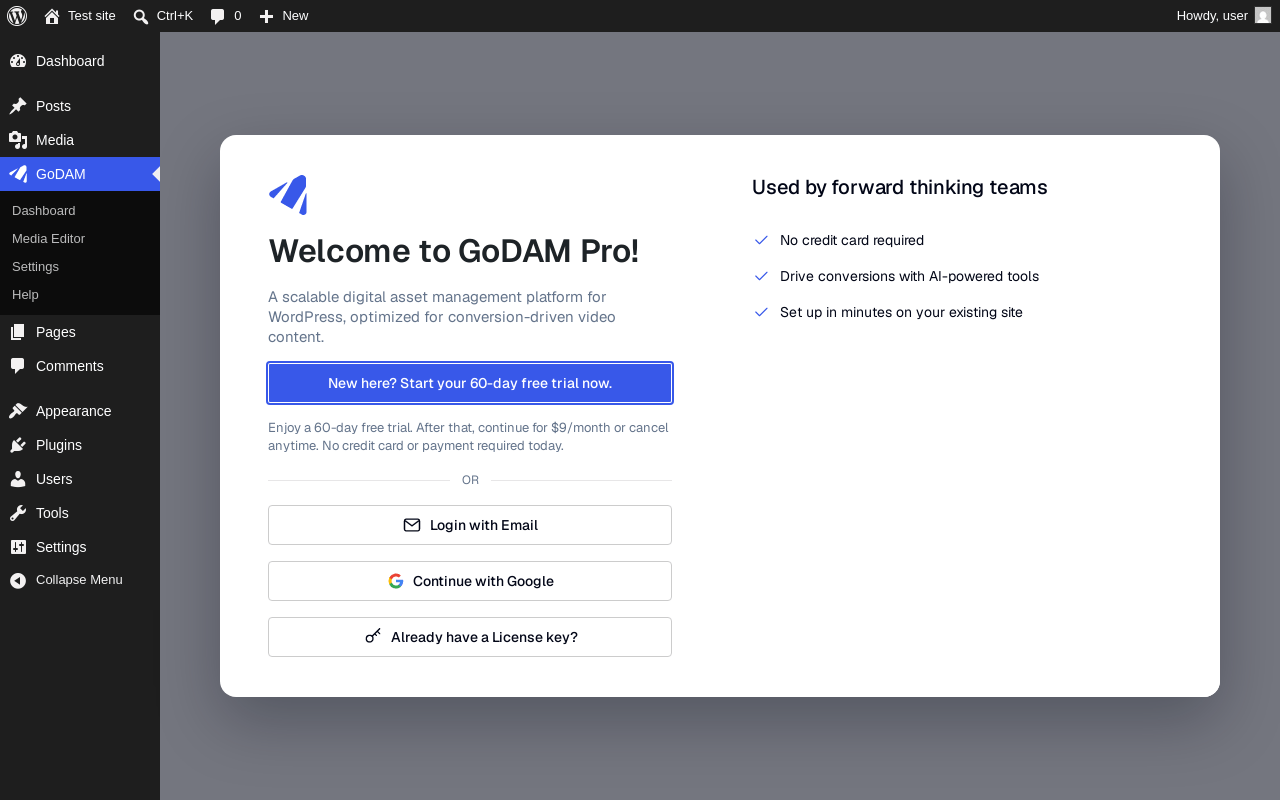Click the key icon for License key
The image size is (1280, 800).
pos(373,636)
